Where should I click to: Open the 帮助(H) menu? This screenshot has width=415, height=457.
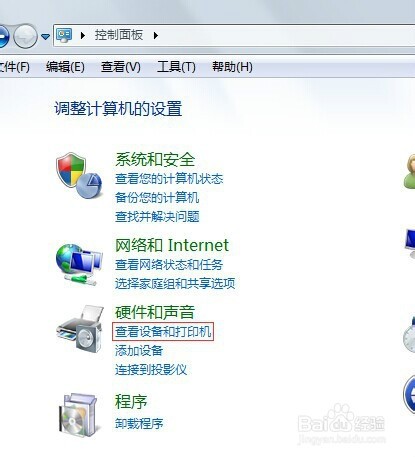coord(232,67)
